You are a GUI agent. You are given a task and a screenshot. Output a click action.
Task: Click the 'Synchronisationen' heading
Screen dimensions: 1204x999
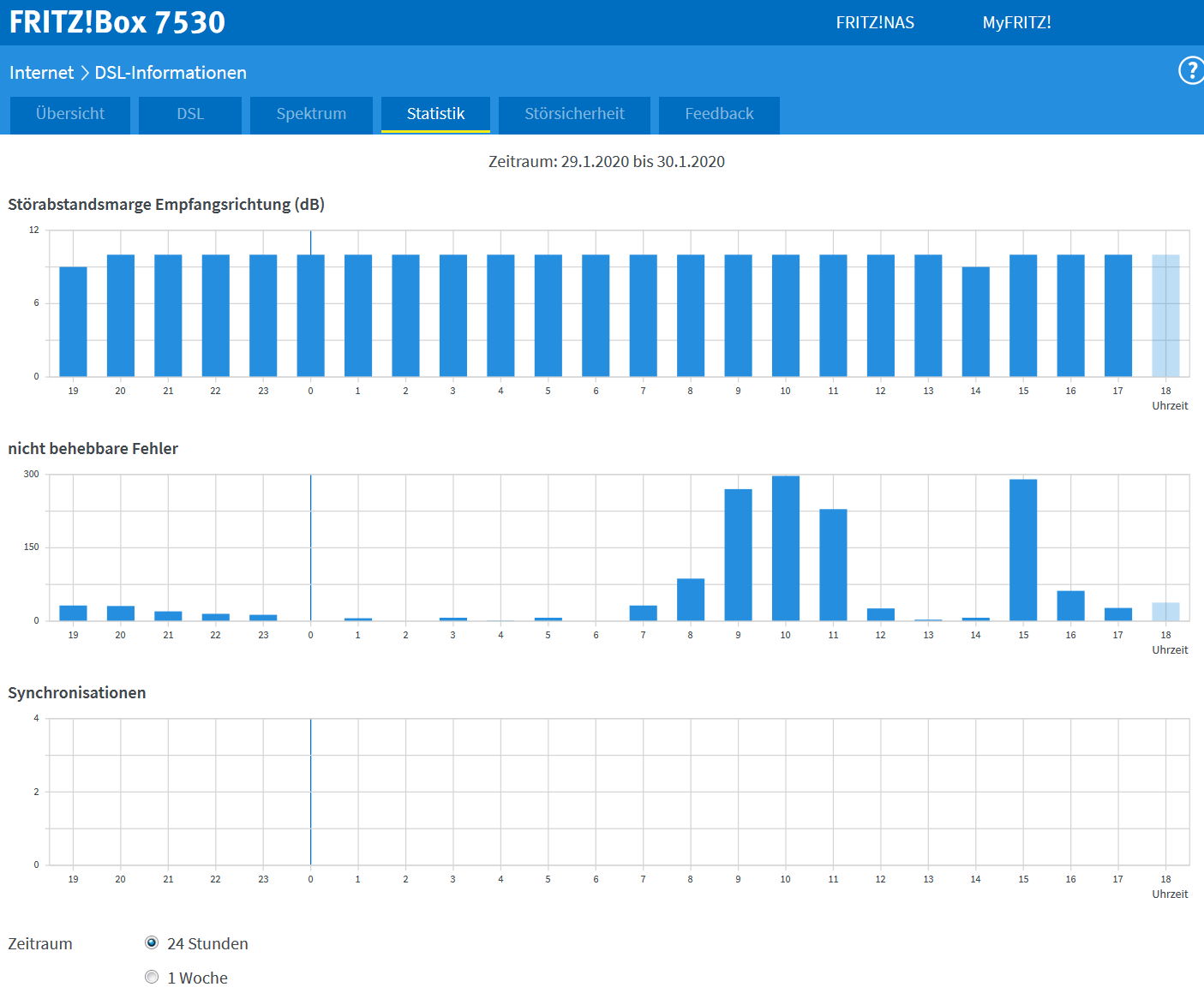pyautogui.click(x=77, y=692)
